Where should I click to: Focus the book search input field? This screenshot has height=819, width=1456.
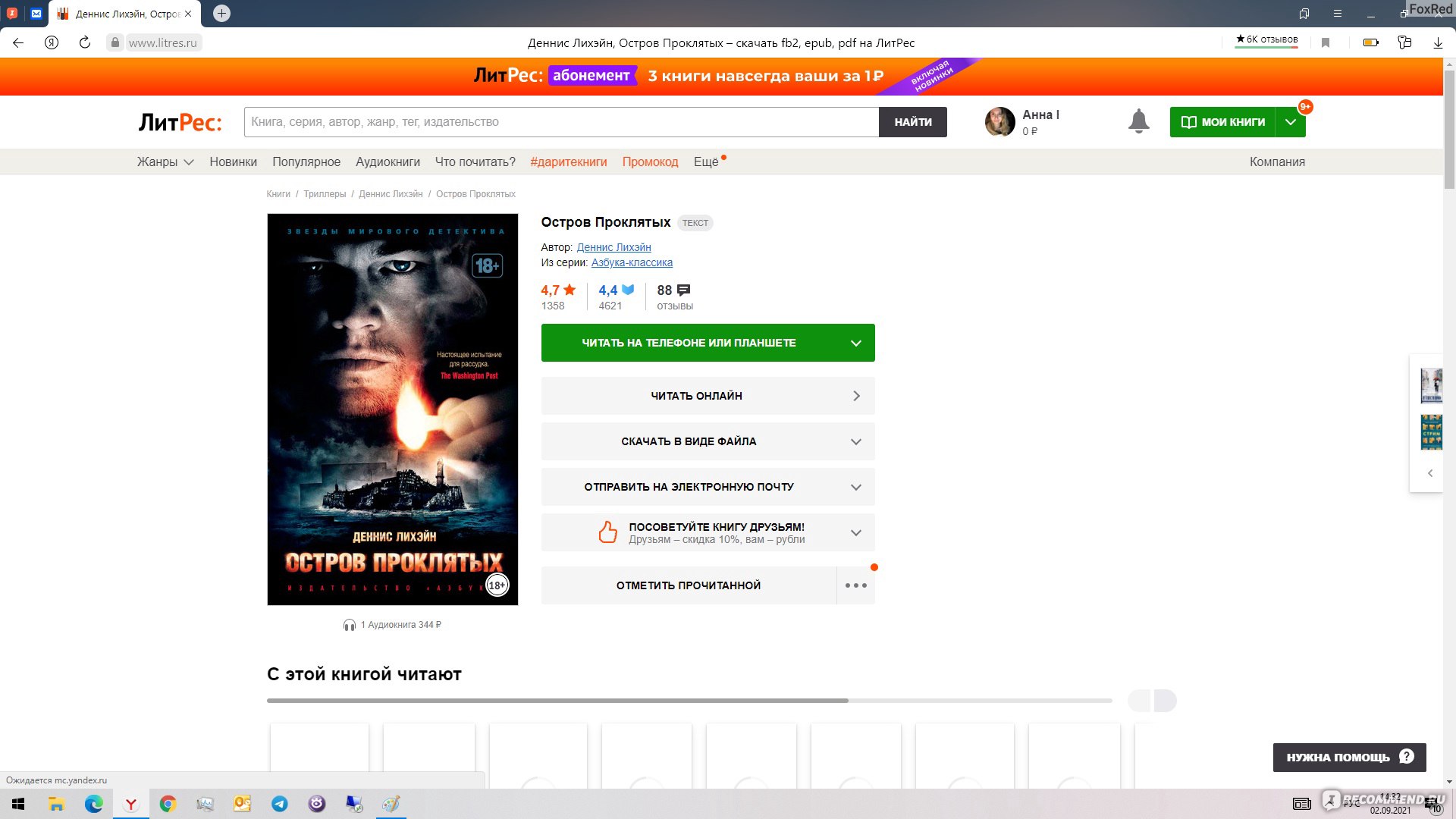click(x=561, y=122)
